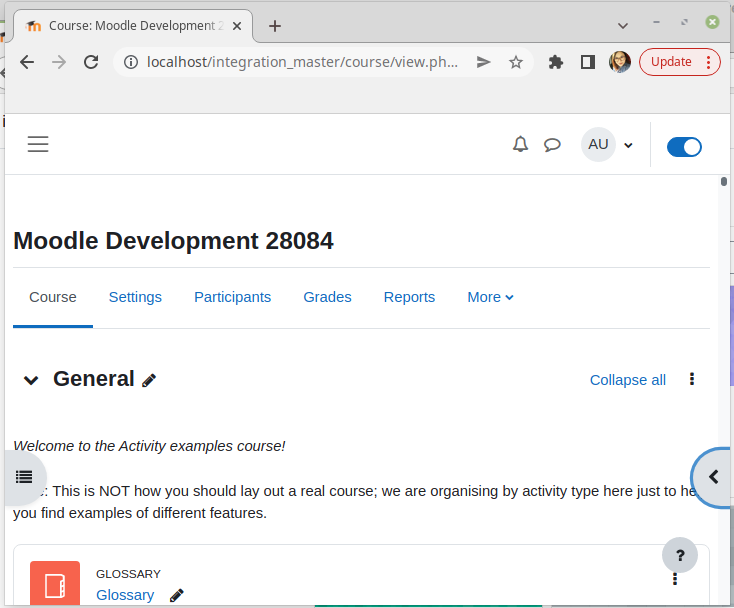Open the browser extensions puzzle icon
This screenshot has height=608, width=734.
[x=556, y=62]
